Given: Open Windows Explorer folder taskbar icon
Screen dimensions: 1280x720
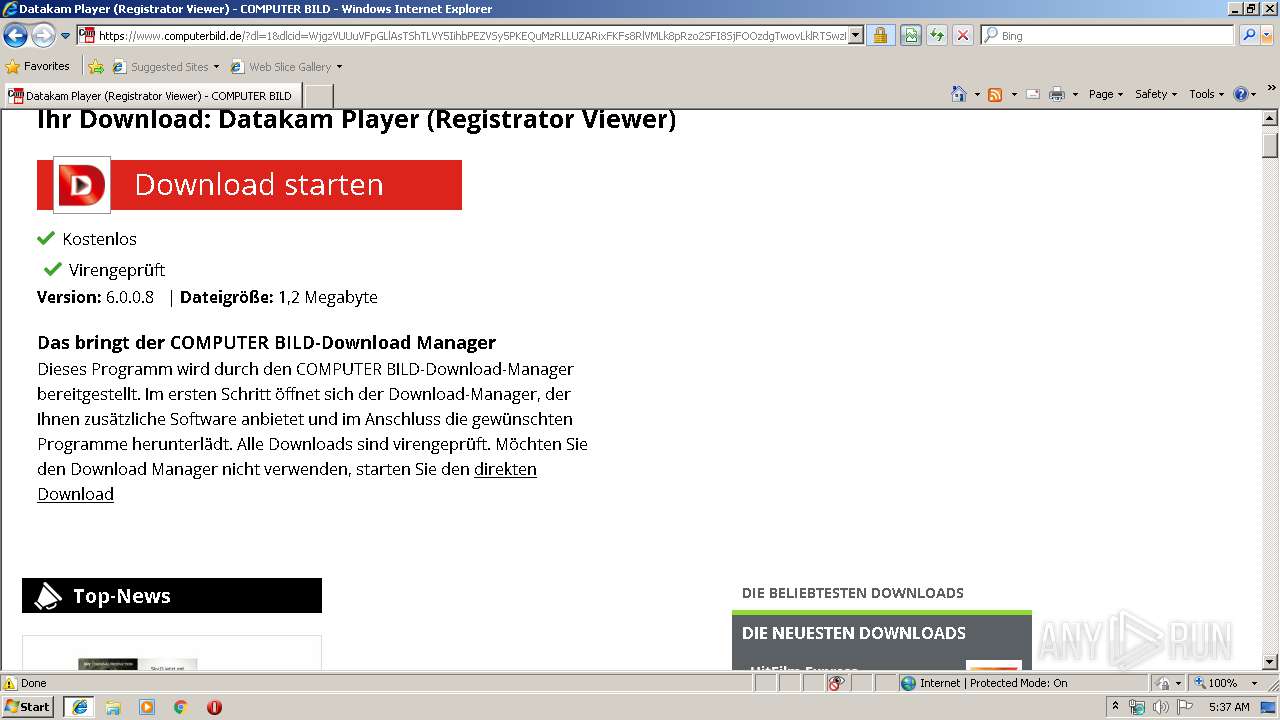Looking at the screenshot, I should (x=113, y=707).
